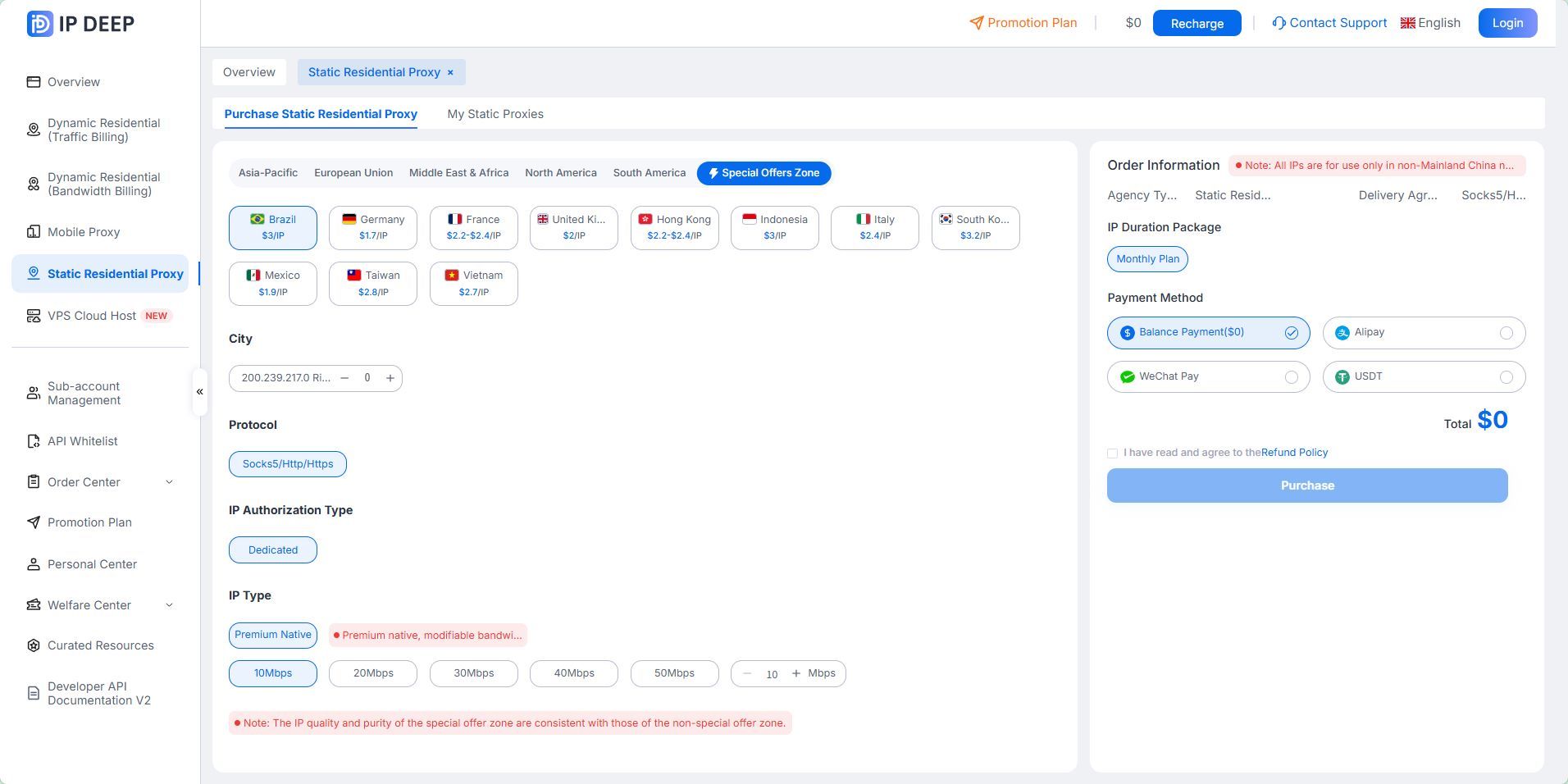Select the 20Mbps bandwidth option
Screen dimensions: 1568x784
pyautogui.click(x=373, y=673)
